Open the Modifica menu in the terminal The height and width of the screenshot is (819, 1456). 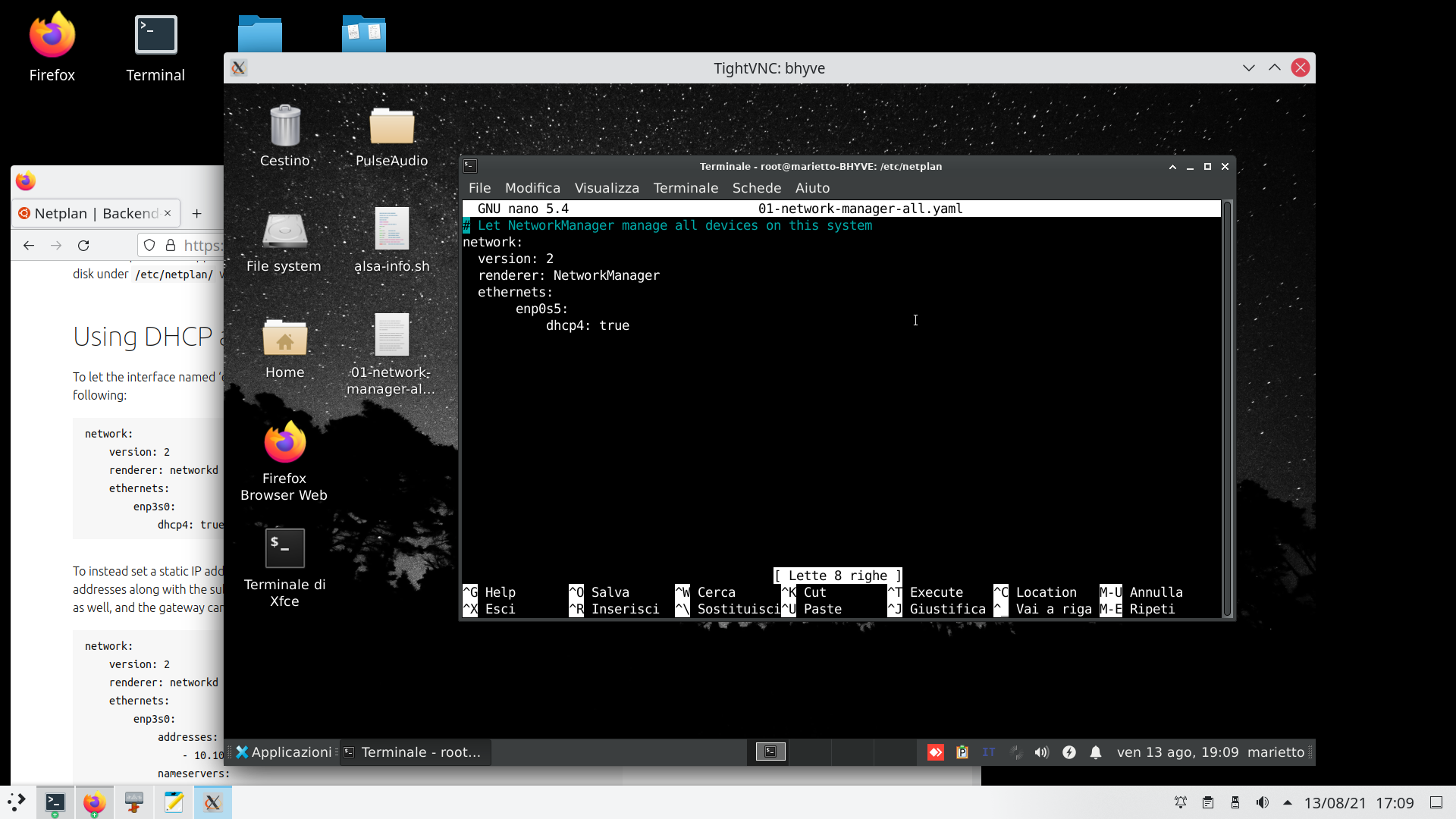tap(532, 188)
